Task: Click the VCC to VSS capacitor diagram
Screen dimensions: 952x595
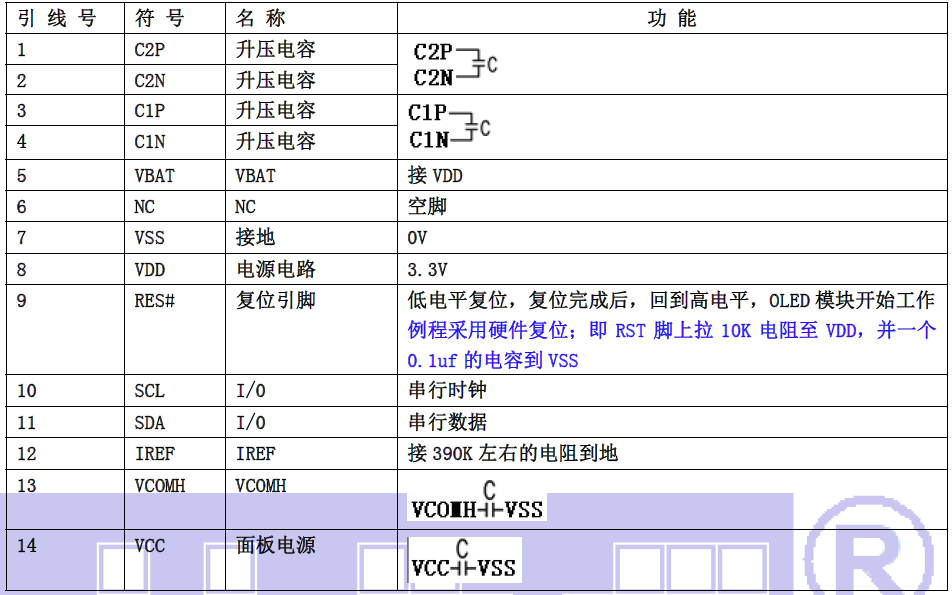Action: (x=463, y=561)
